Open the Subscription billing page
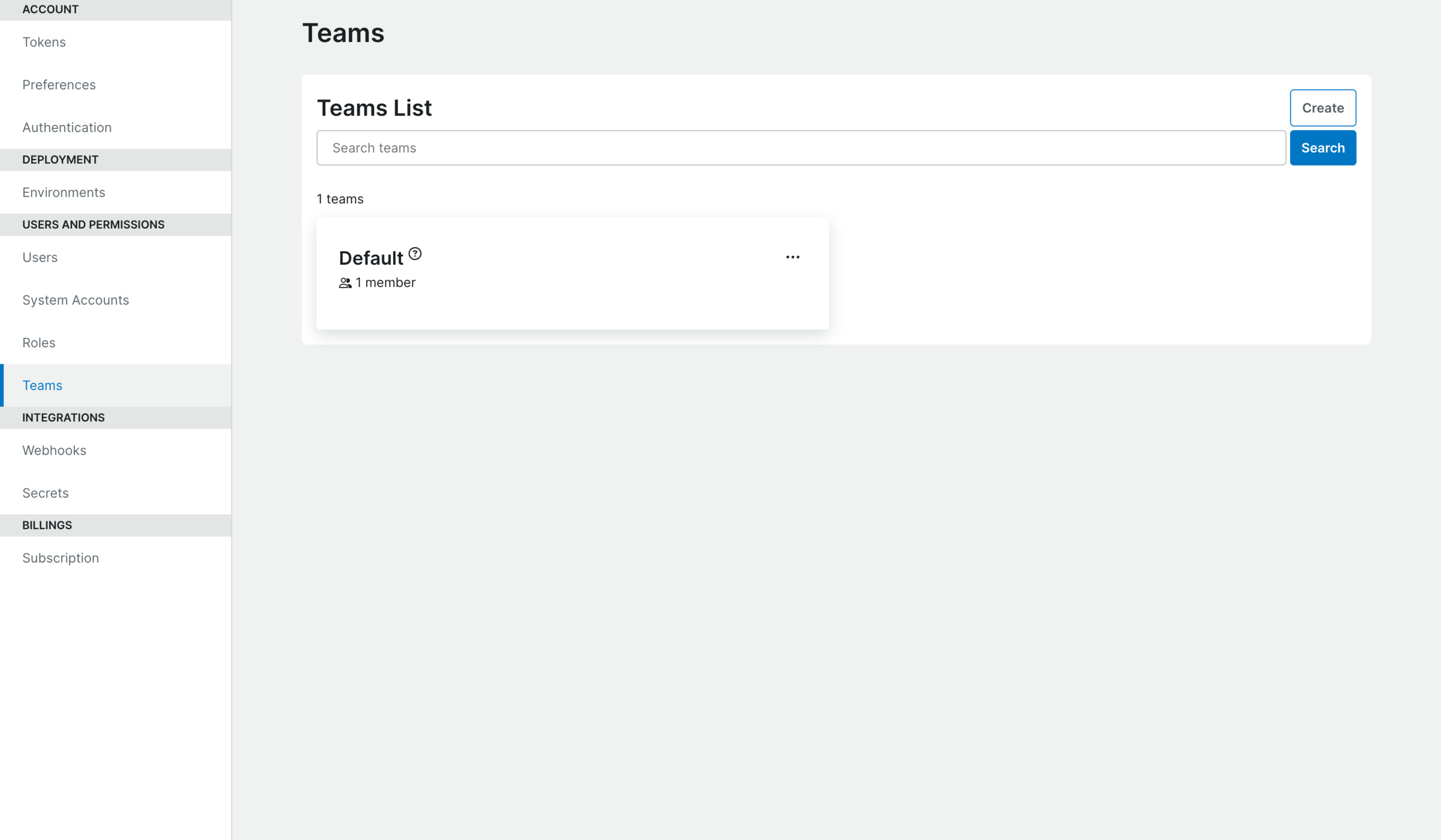The height and width of the screenshot is (840, 1441). (61, 557)
